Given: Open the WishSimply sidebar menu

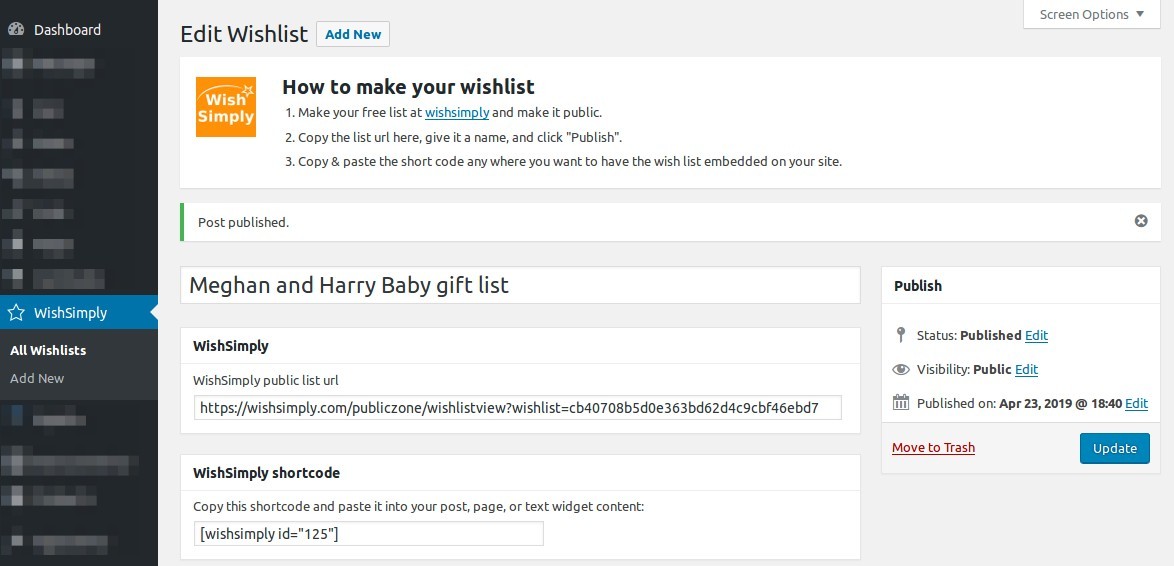Looking at the screenshot, I should (x=70, y=313).
